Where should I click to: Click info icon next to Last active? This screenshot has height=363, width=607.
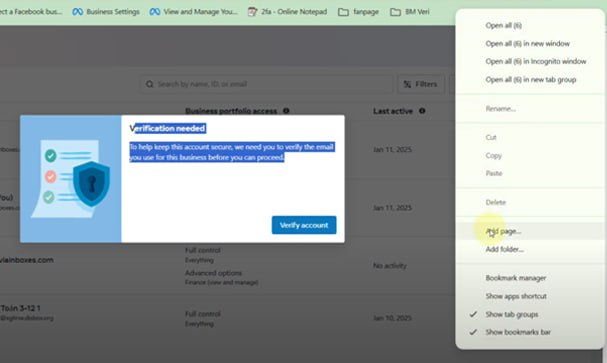422,111
